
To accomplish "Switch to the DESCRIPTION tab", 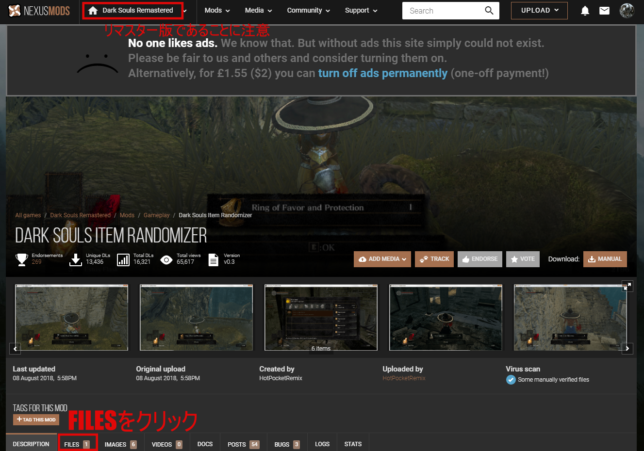I will (31, 444).
